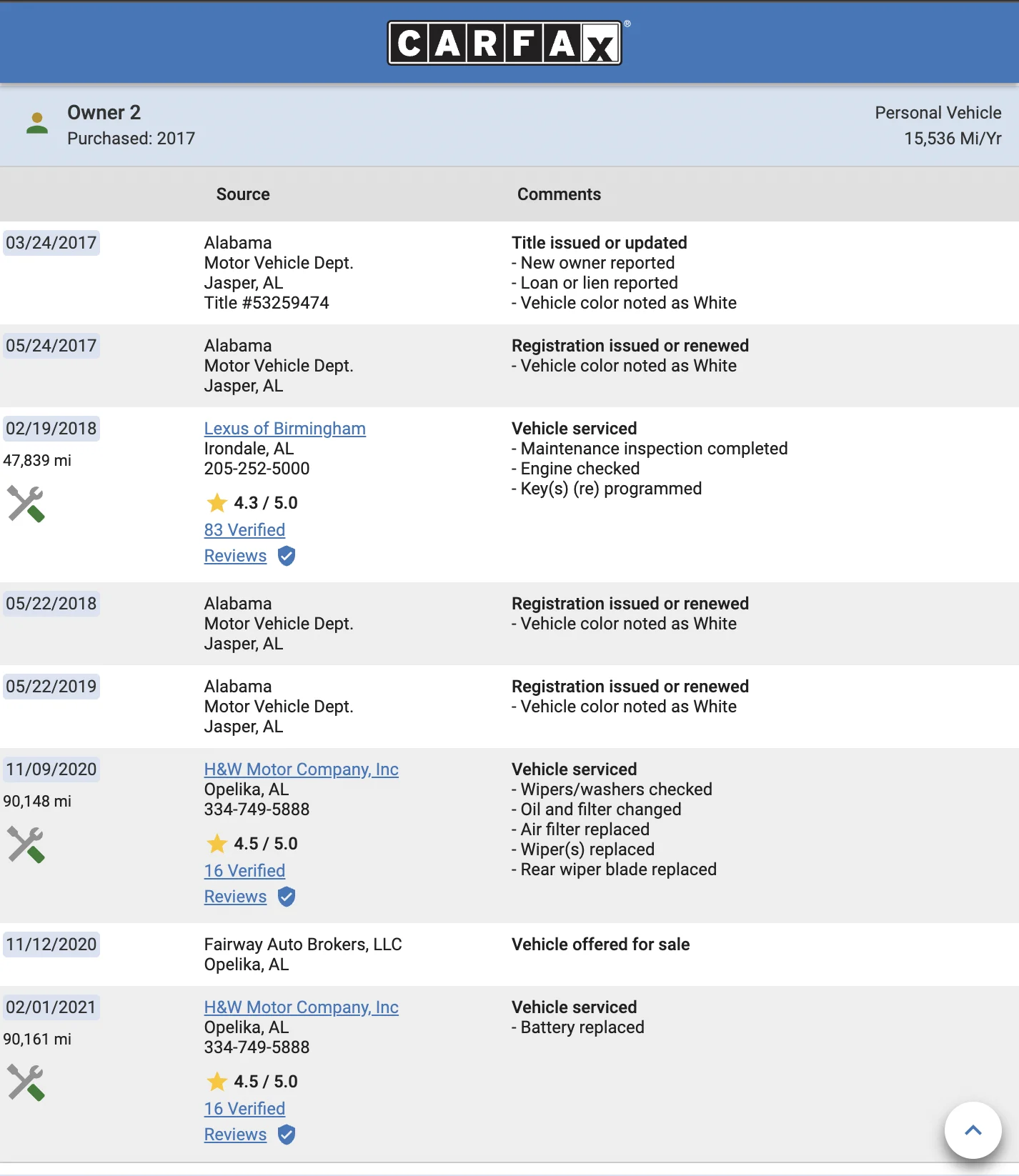Click the wrench service icon for 02/19/2018

tap(26, 504)
